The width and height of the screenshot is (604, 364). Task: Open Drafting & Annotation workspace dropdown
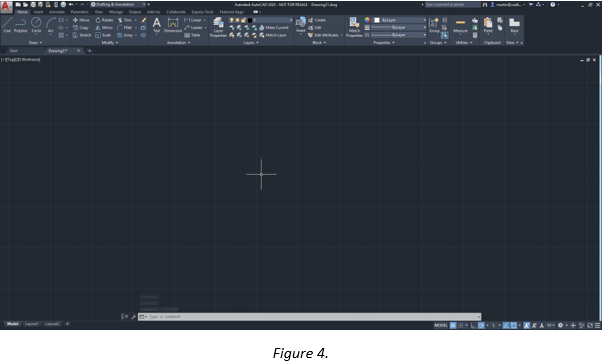coord(118,5)
